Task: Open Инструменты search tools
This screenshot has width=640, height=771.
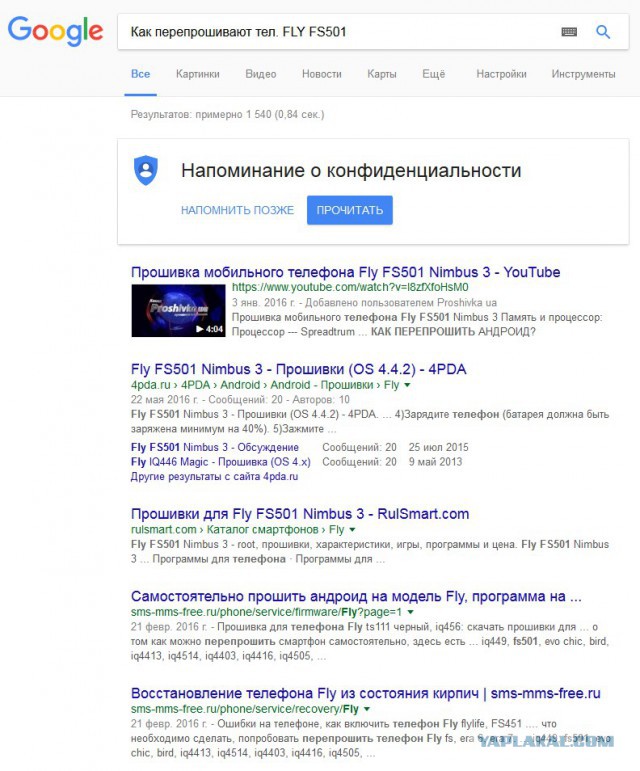Action: (583, 74)
